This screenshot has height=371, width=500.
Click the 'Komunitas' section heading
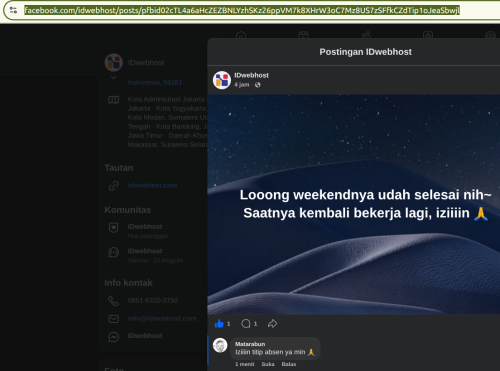(128, 210)
